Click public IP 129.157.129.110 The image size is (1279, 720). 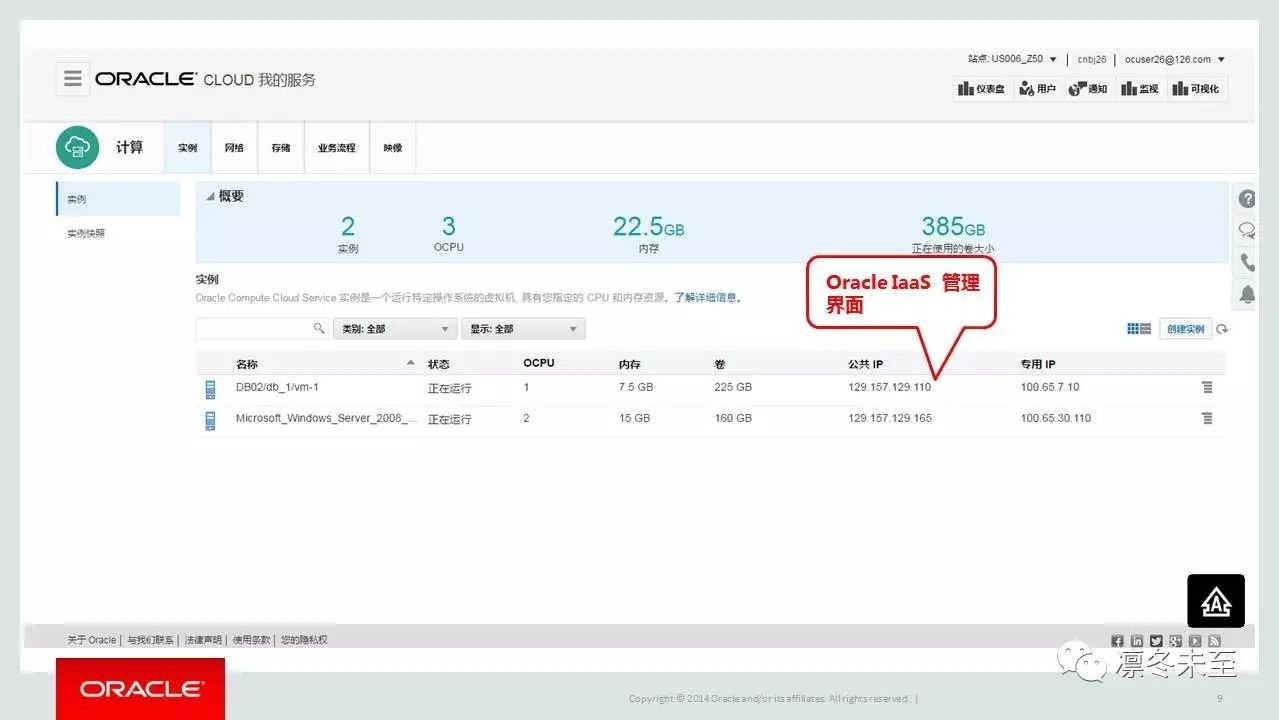[x=889, y=387]
